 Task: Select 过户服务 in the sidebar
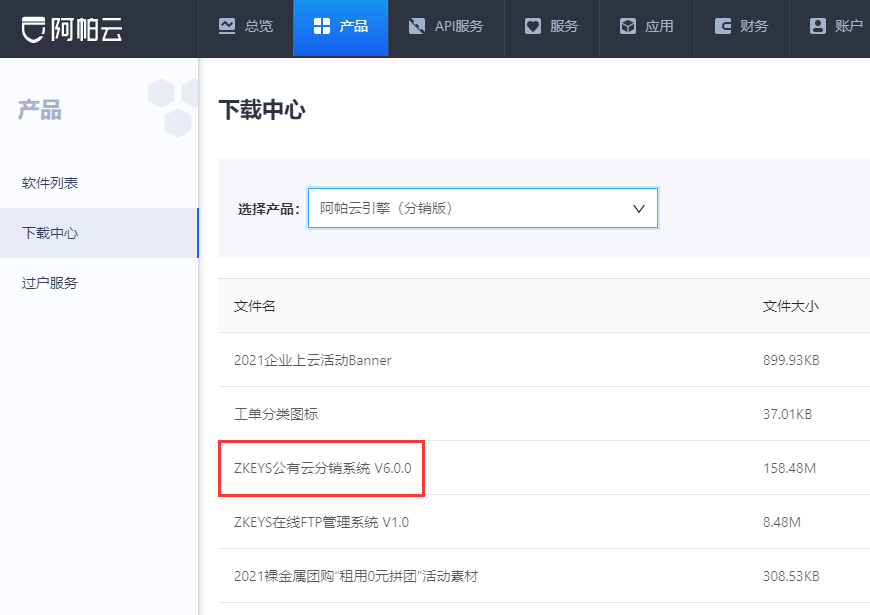coord(99,283)
